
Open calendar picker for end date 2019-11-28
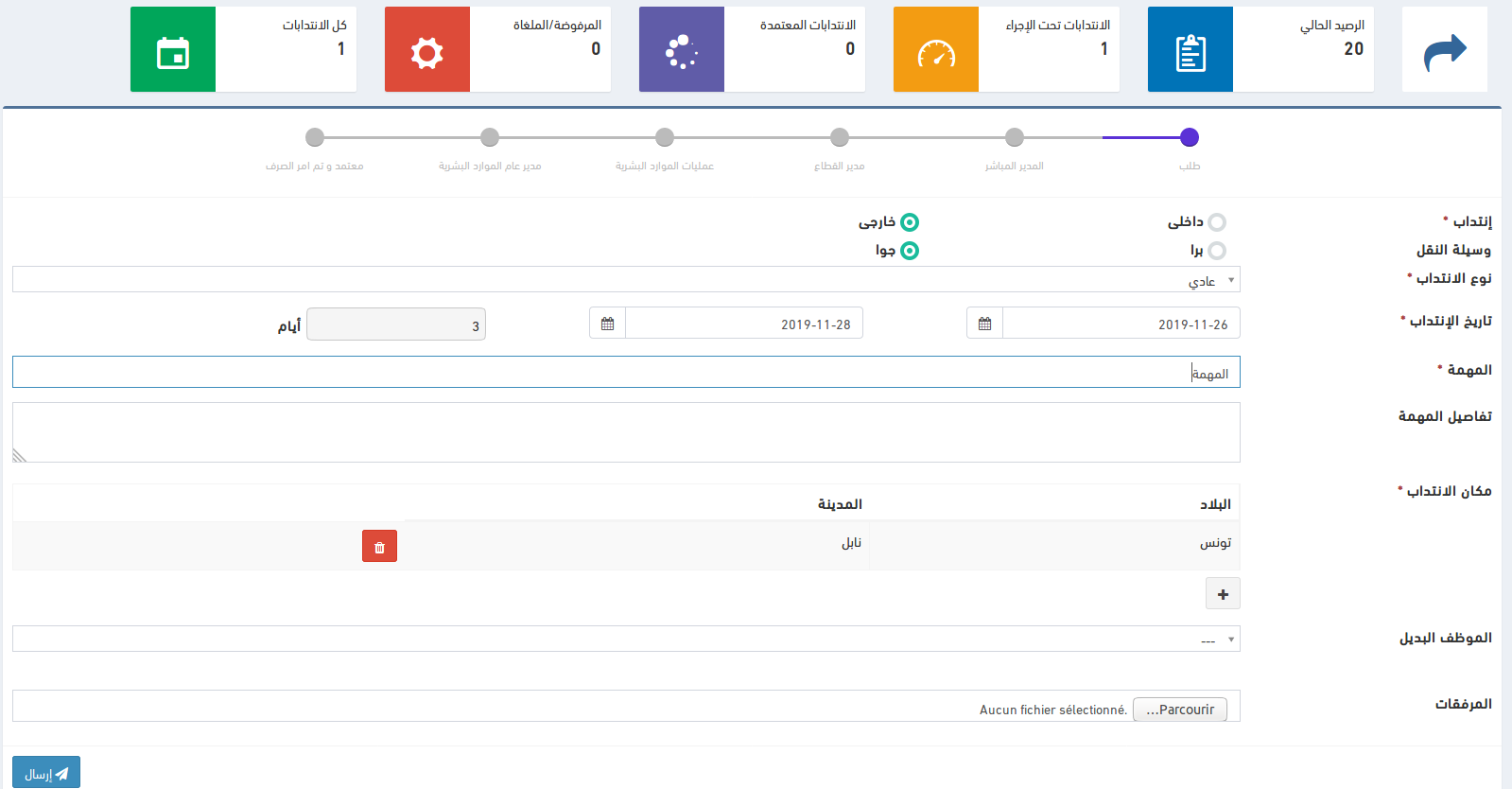pos(607,324)
